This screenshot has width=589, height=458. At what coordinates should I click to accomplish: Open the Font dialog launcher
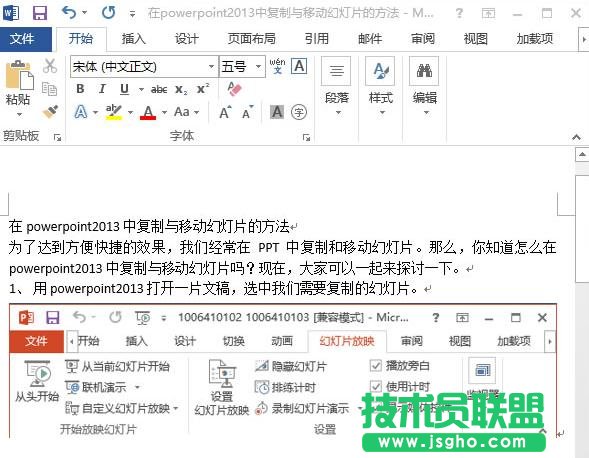pyautogui.click(x=307, y=138)
